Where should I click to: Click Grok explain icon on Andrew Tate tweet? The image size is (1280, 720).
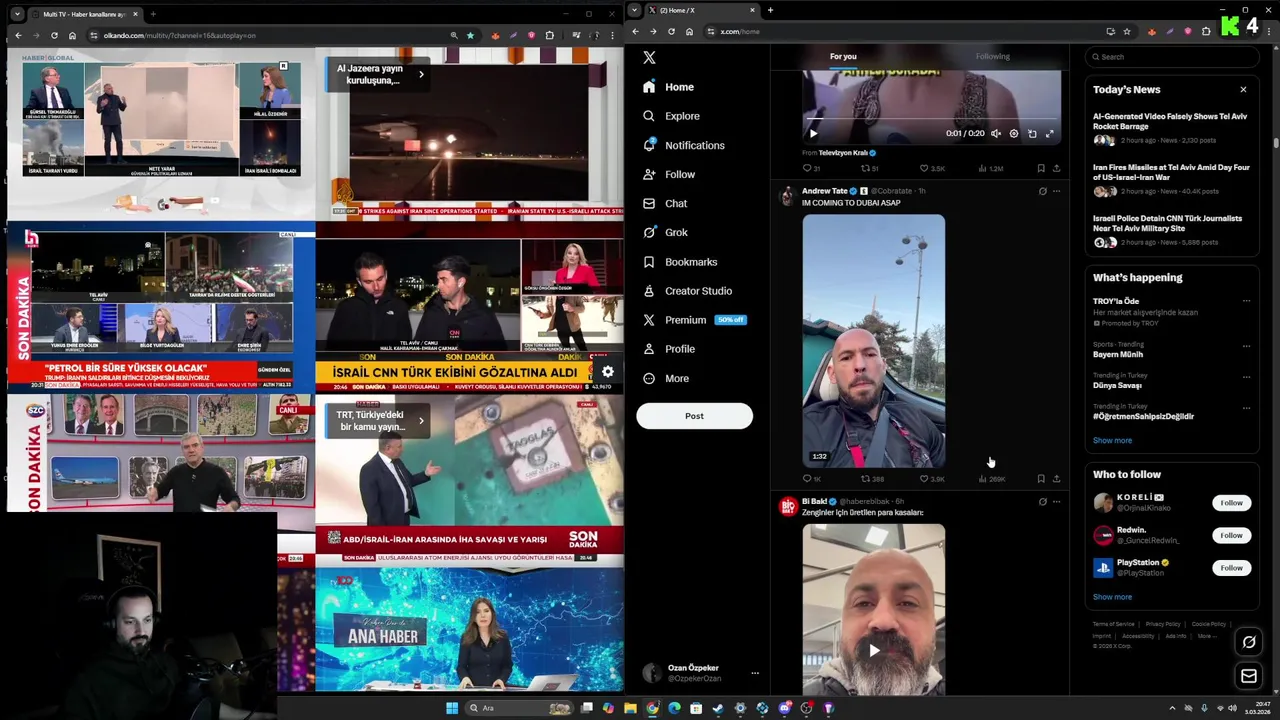click(x=1042, y=191)
